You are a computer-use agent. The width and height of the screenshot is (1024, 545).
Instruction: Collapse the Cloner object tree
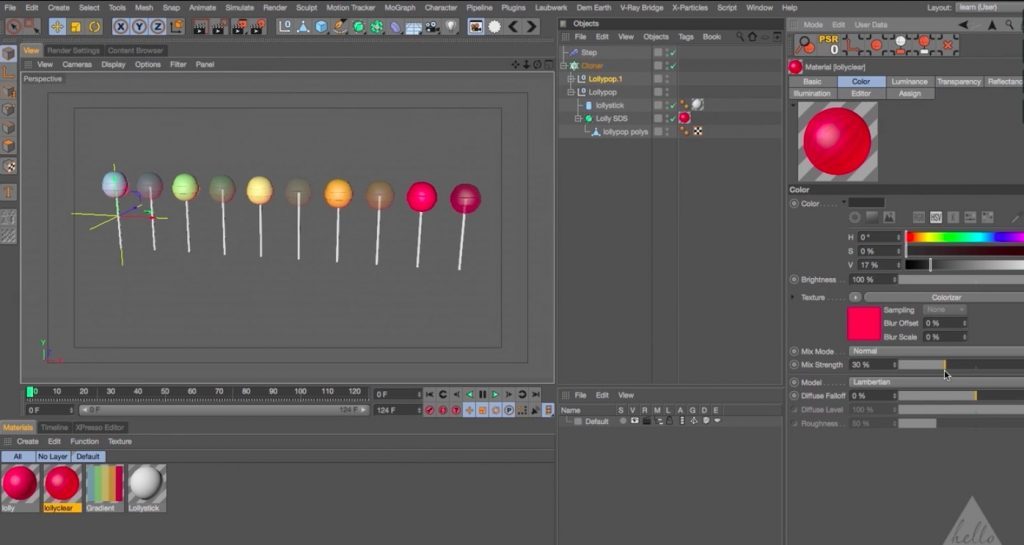tap(564, 66)
